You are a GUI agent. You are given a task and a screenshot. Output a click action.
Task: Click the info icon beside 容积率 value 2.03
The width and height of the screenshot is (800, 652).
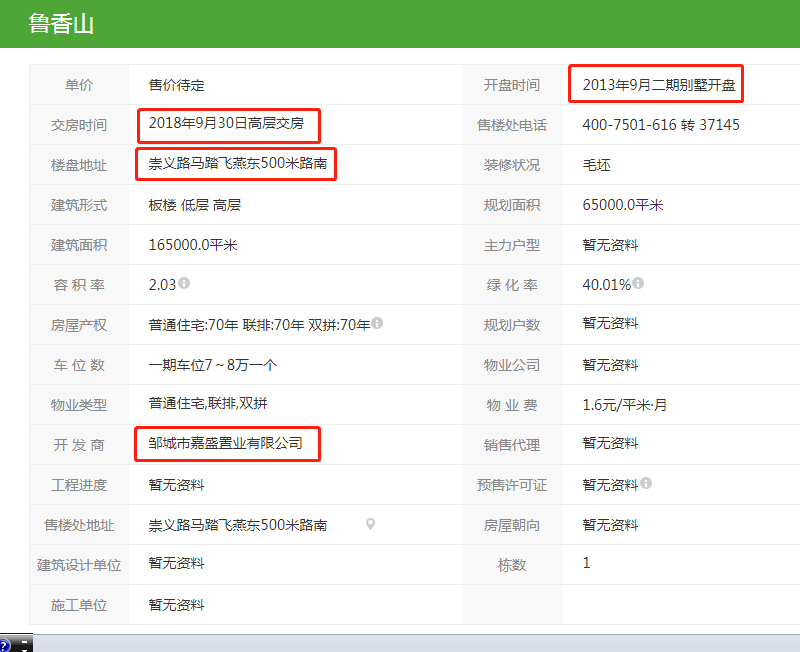(x=184, y=283)
